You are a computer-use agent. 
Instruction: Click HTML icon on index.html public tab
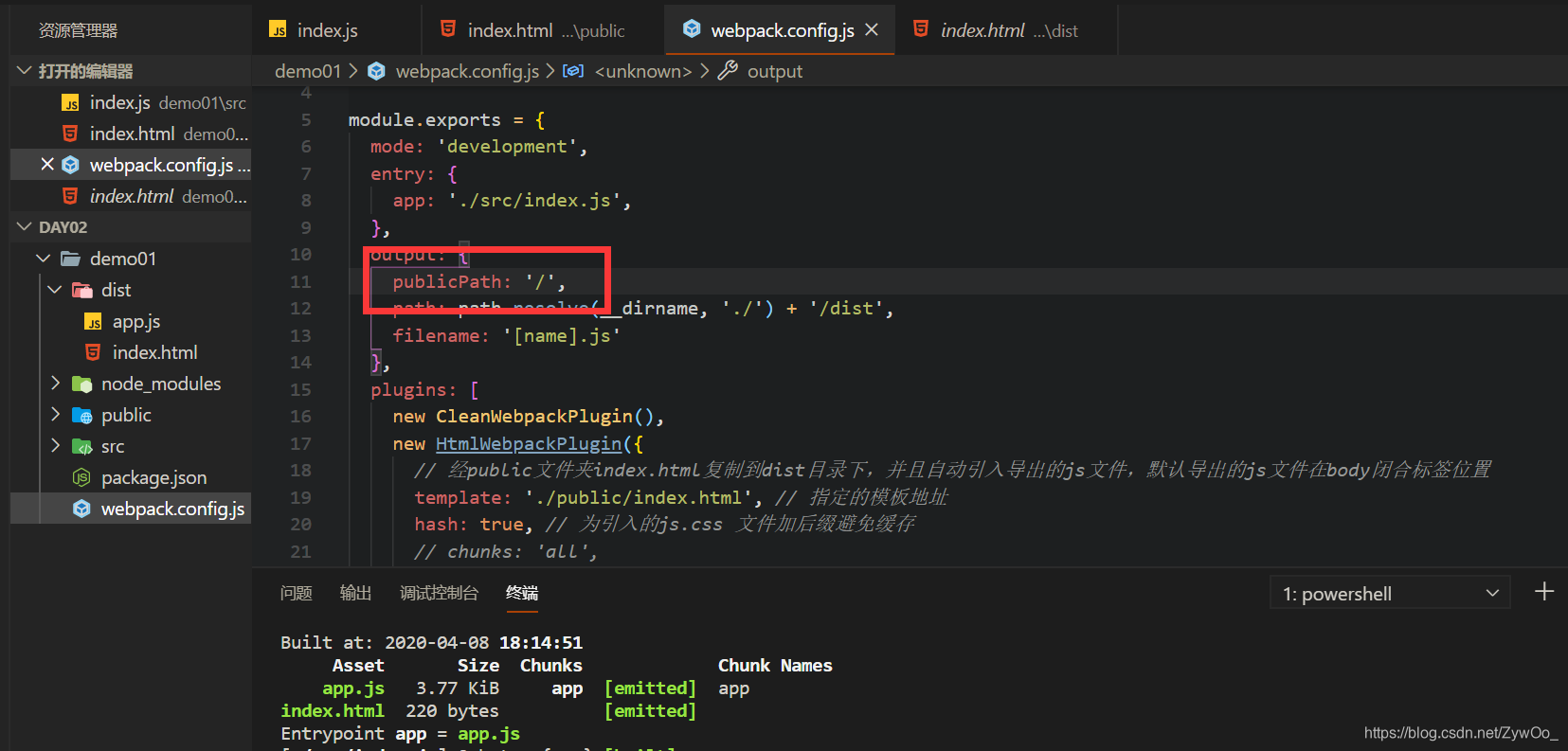click(448, 29)
